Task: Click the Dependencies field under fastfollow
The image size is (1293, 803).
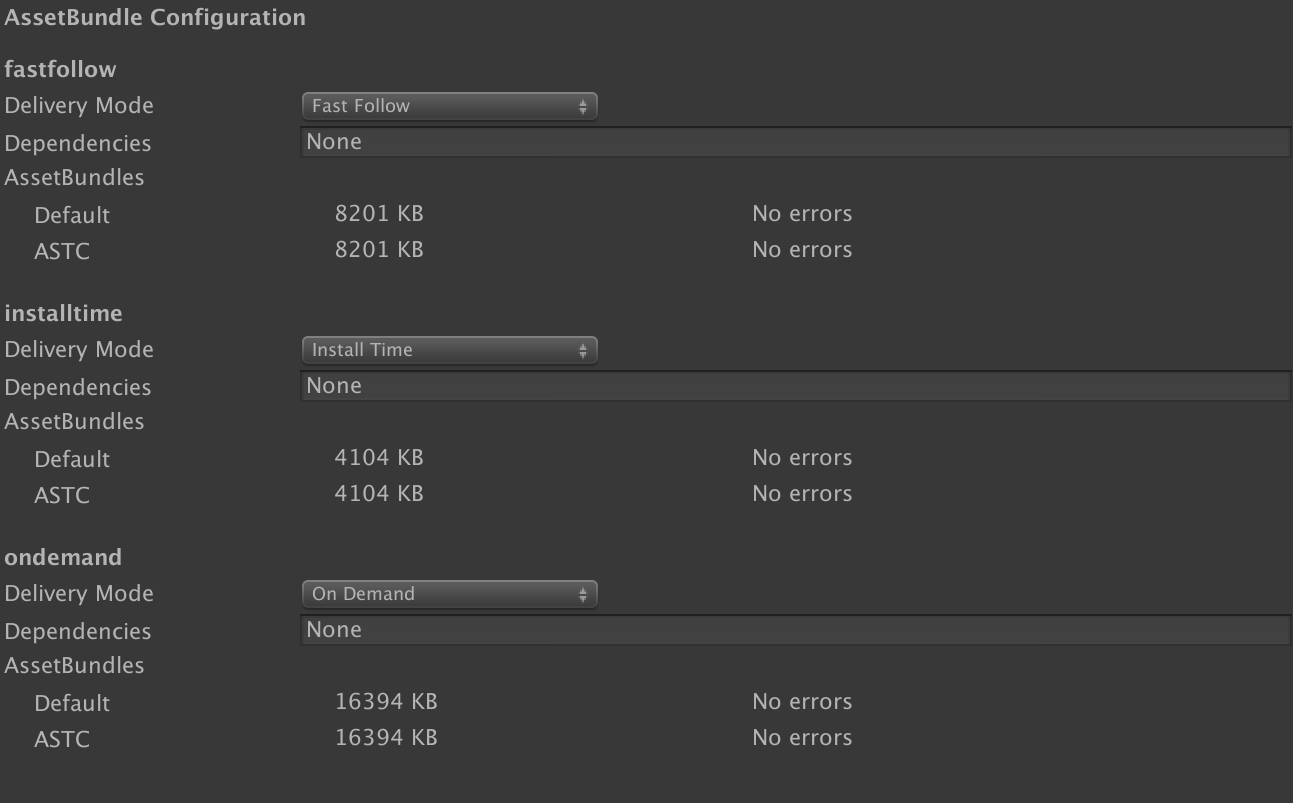Action: click(795, 142)
